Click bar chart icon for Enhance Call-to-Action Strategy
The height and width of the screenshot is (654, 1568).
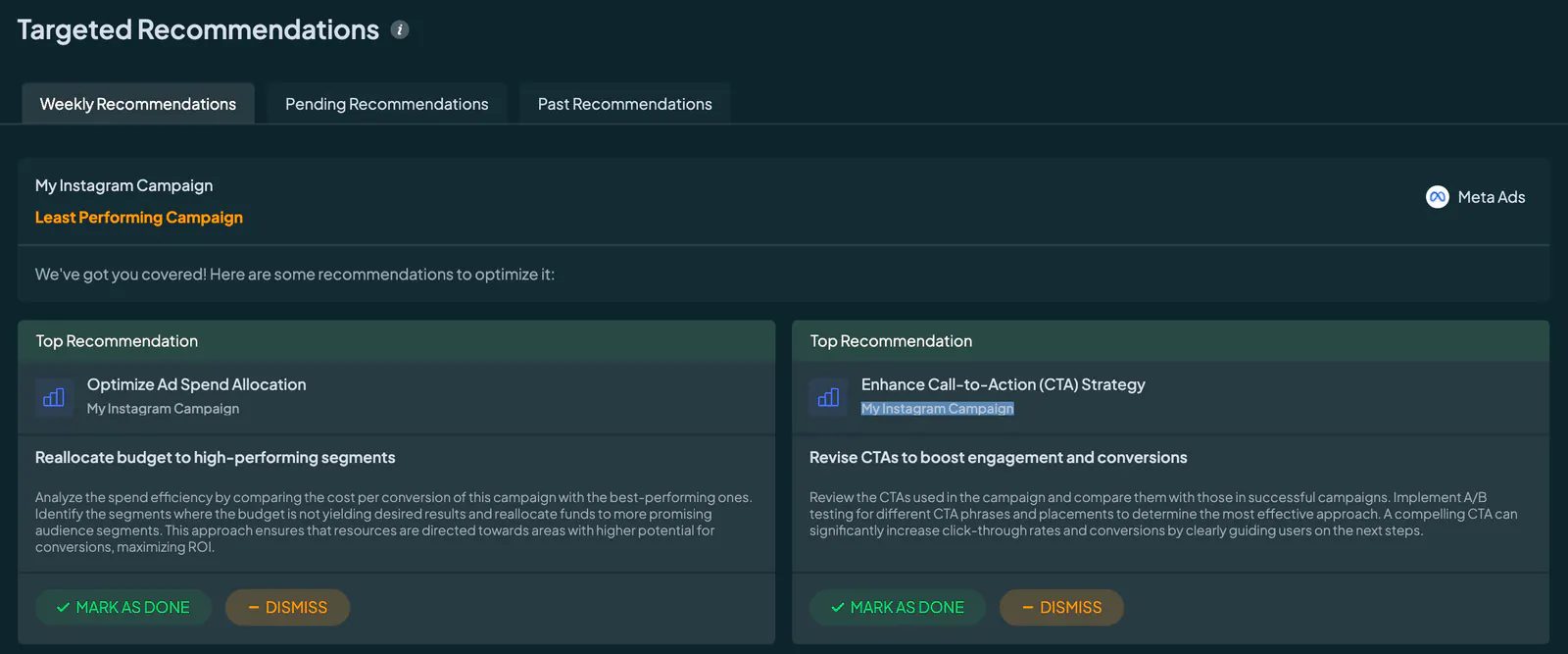tap(828, 397)
